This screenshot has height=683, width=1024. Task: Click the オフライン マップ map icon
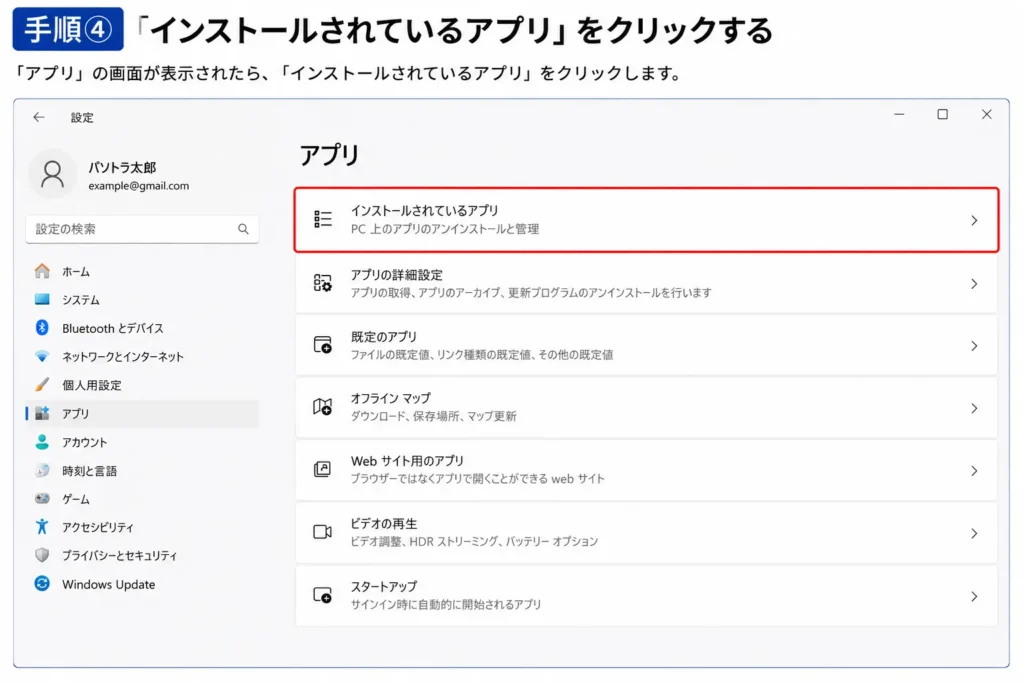coord(323,407)
